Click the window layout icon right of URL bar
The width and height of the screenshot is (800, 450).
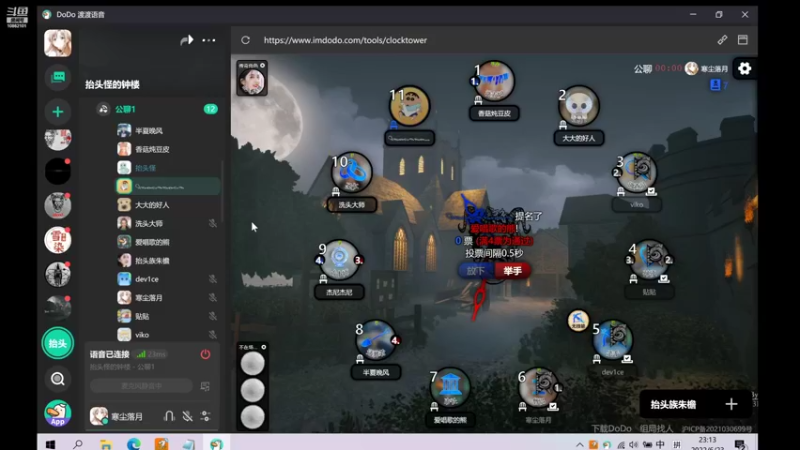743,40
